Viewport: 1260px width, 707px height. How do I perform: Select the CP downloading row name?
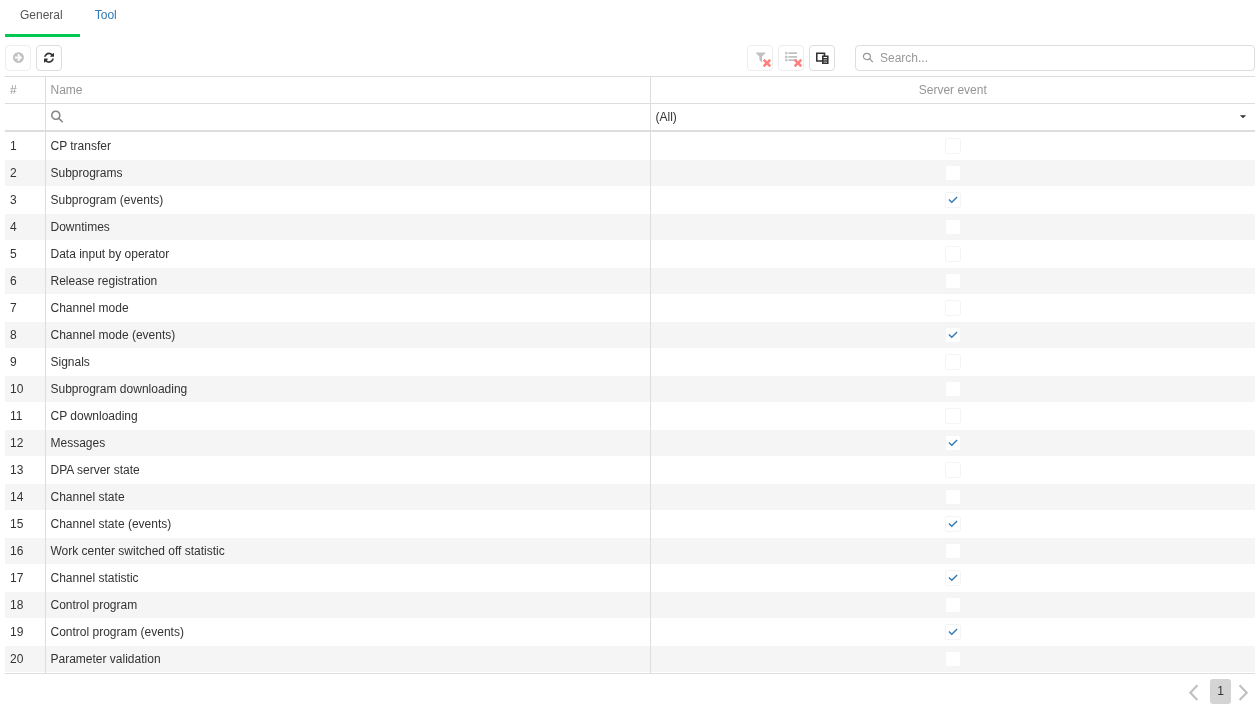coord(94,416)
